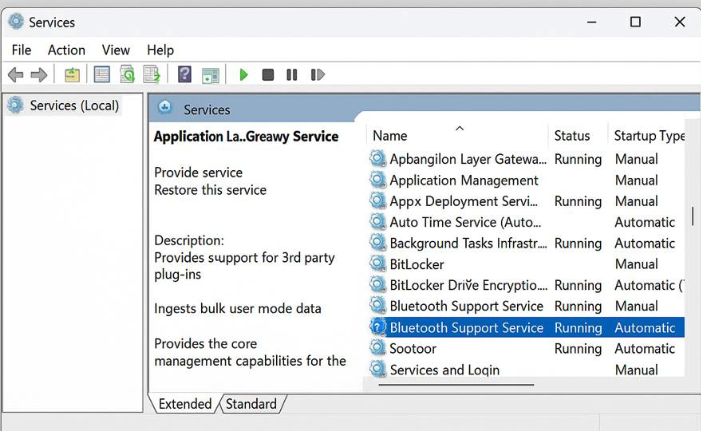701x431 pixels.
Task: Select the Application Management service
Action: click(x=526, y=180)
